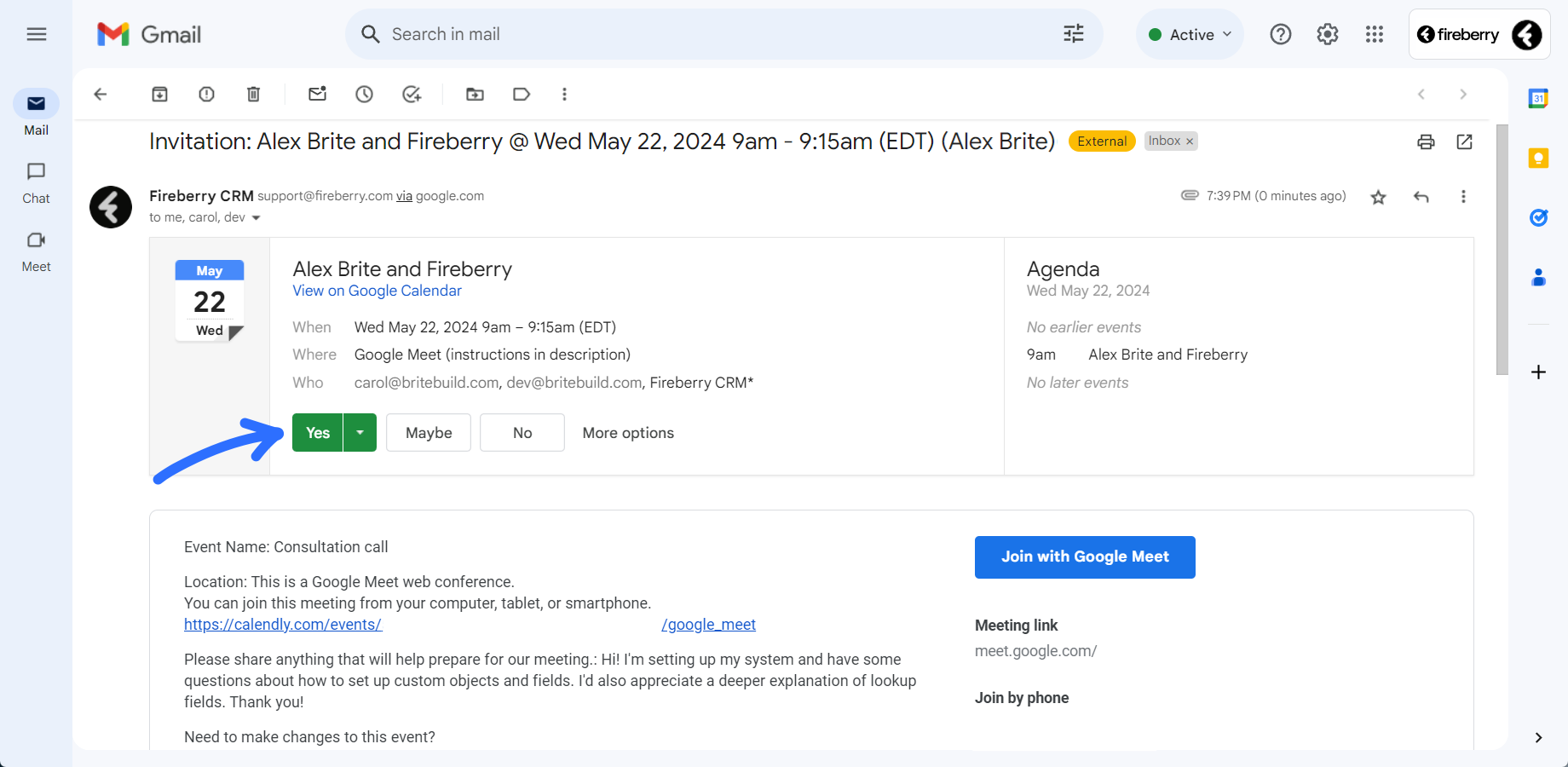Click Join with Google Meet
The width and height of the screenshot is (1568, 767).
(x=1085, y=557)
